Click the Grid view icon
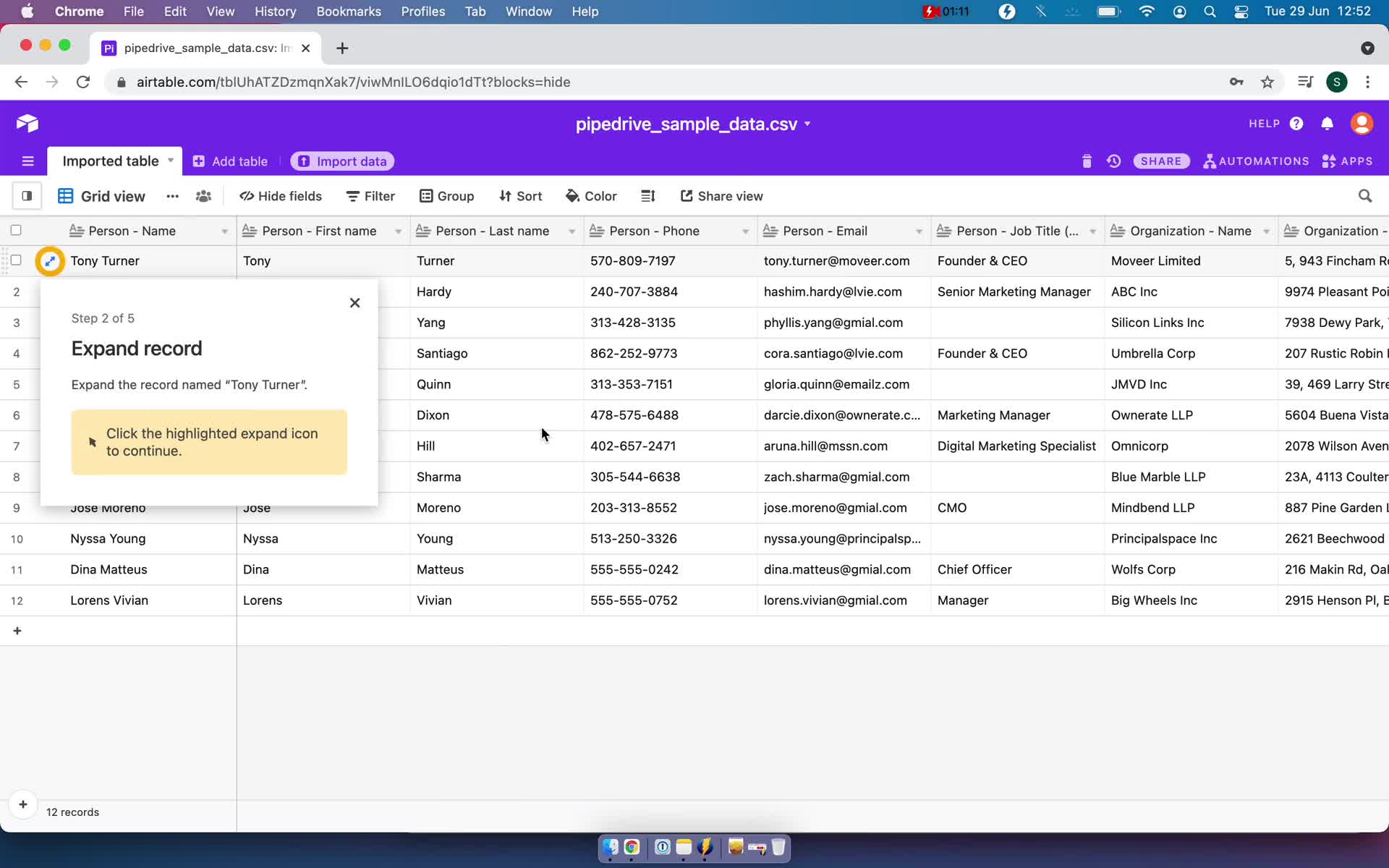1389x868 pixels. coord(64,195)
